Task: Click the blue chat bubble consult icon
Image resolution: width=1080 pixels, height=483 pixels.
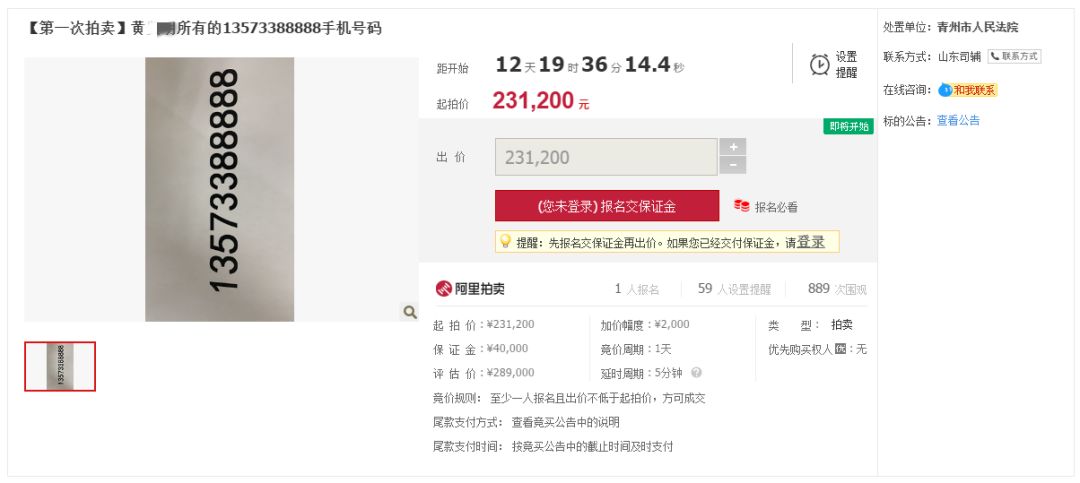Action: 945,90
